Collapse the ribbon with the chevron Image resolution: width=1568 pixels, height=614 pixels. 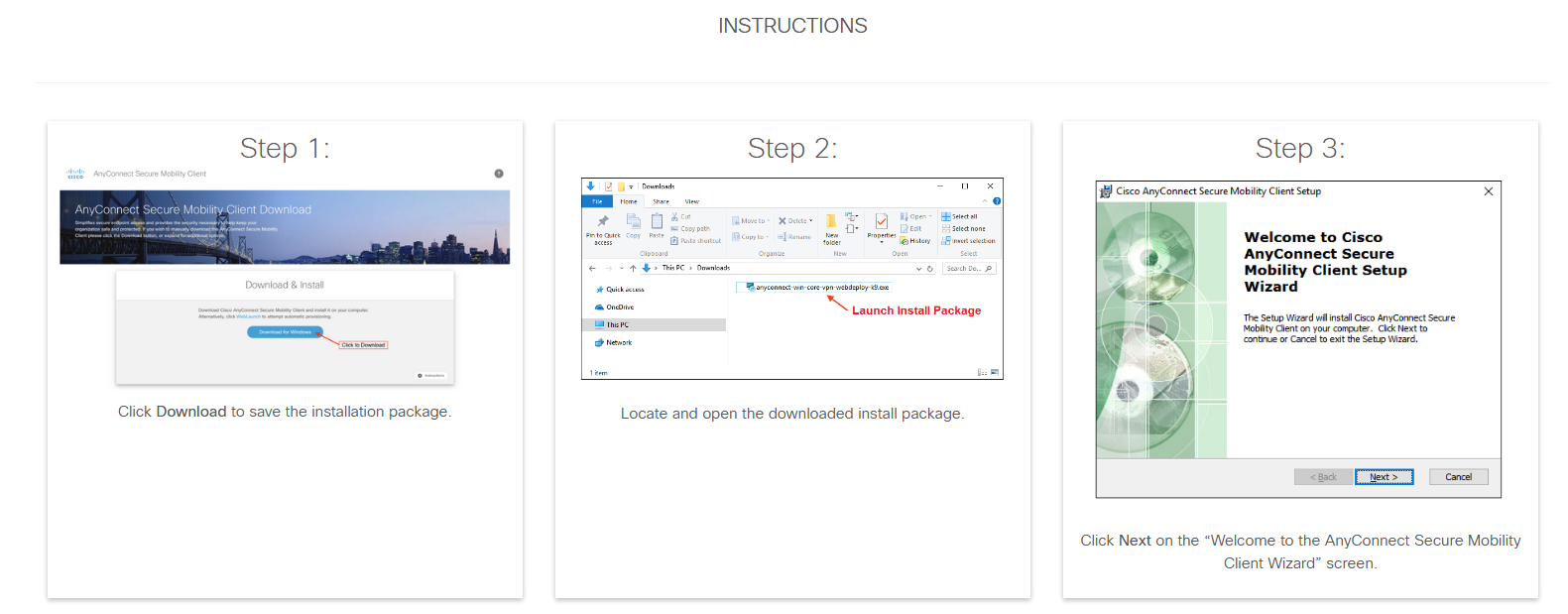985,201
